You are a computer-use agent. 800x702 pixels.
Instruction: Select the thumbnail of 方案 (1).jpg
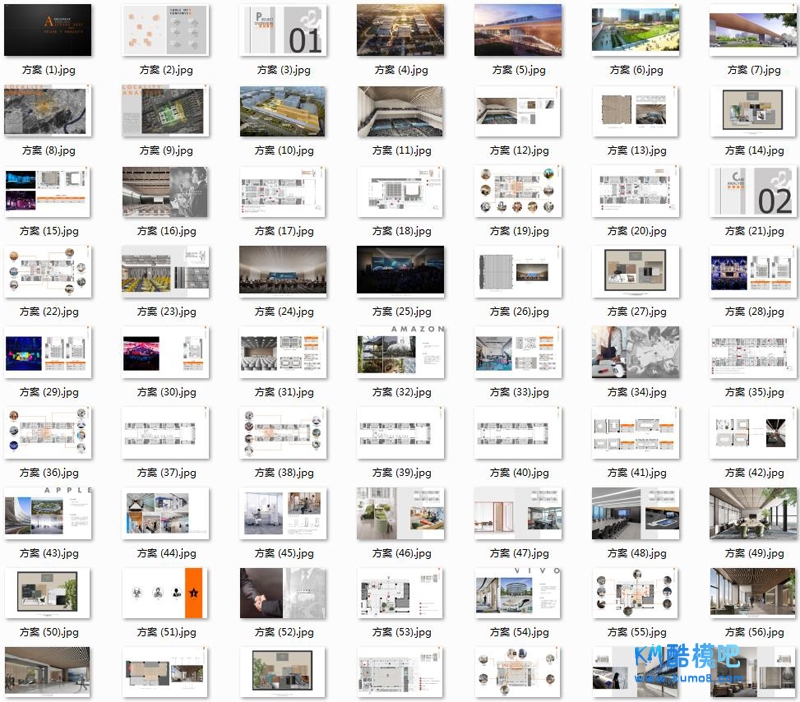(48, 30)
